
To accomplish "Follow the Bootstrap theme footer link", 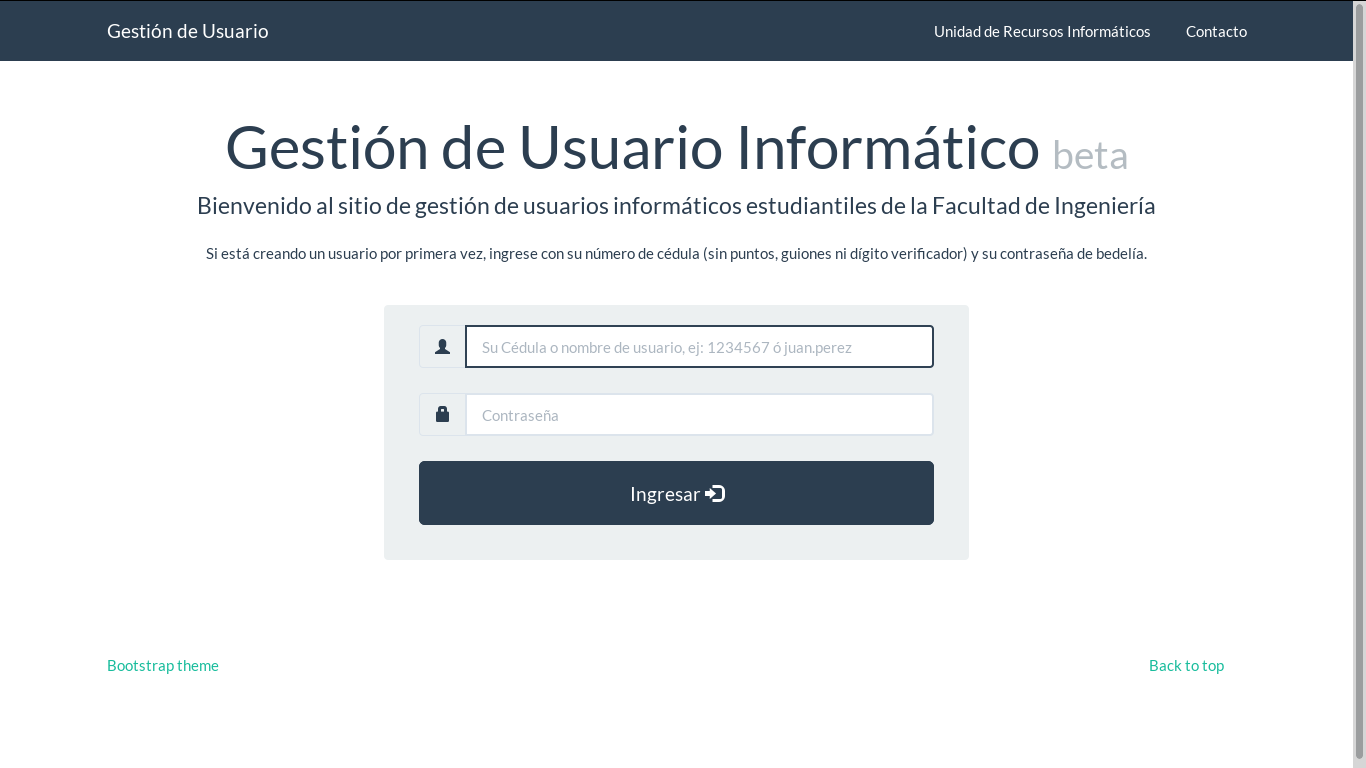I will [163, 666].
